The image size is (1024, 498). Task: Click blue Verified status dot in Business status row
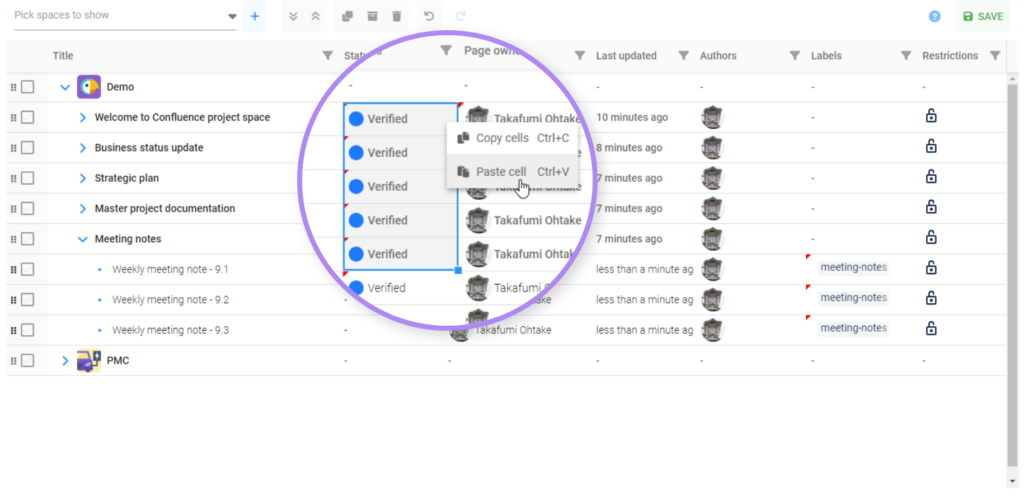pos(356,153)
